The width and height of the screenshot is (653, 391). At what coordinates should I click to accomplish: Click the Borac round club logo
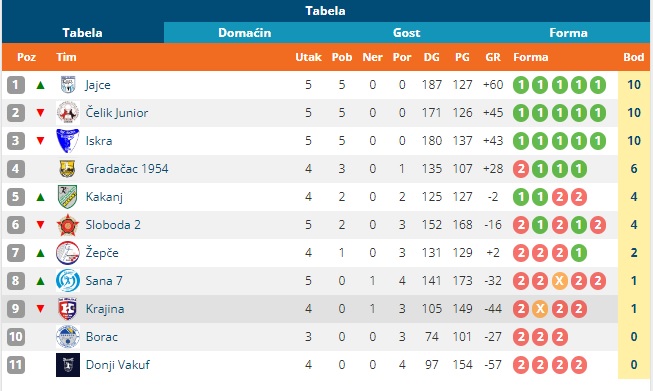[x=68, y=336]
